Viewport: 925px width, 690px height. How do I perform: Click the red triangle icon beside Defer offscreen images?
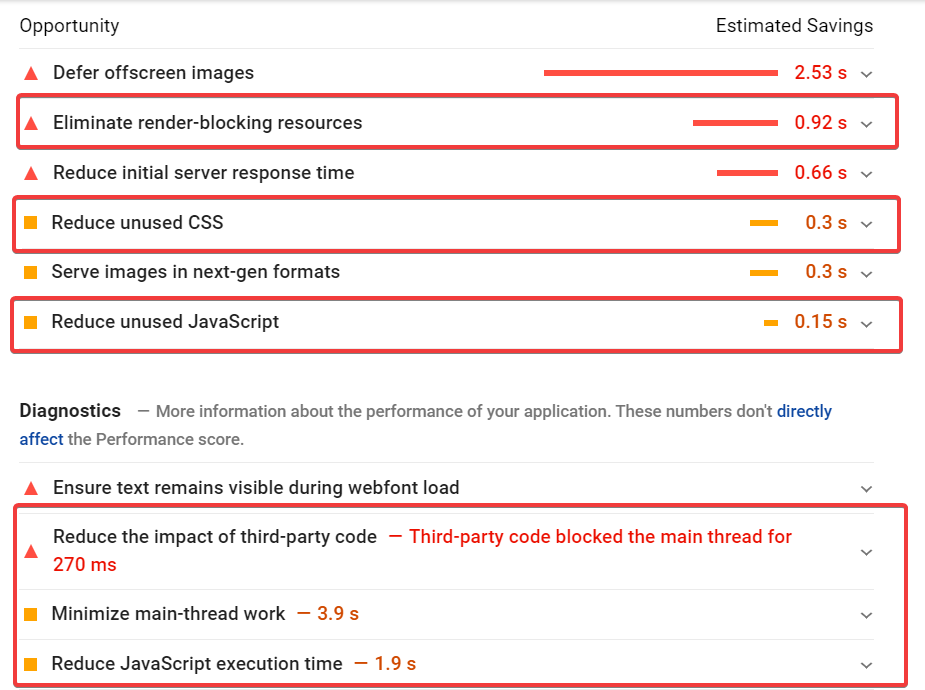tap(31, 72)
